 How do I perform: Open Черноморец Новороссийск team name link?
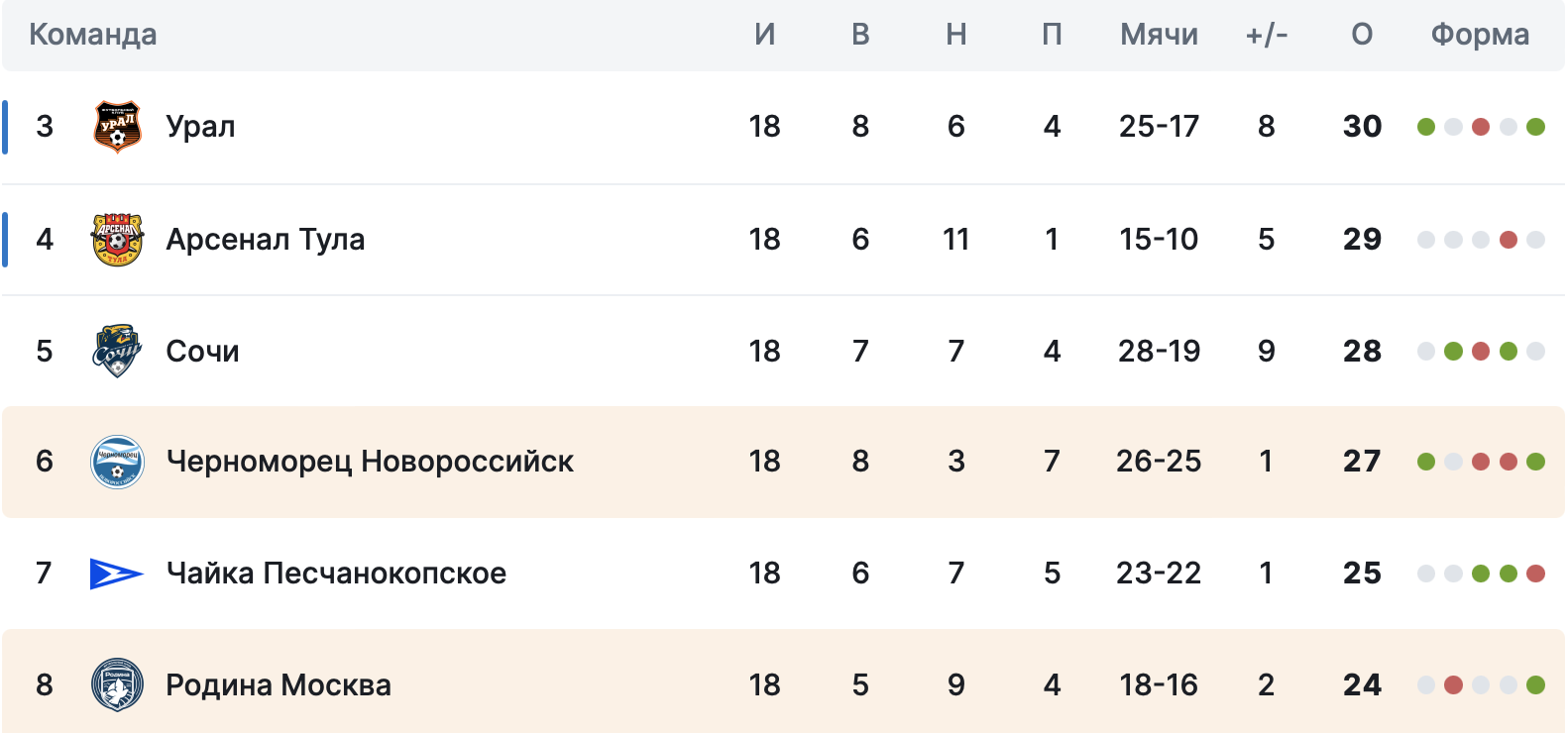pyautogui.click(x=370, y=462)
